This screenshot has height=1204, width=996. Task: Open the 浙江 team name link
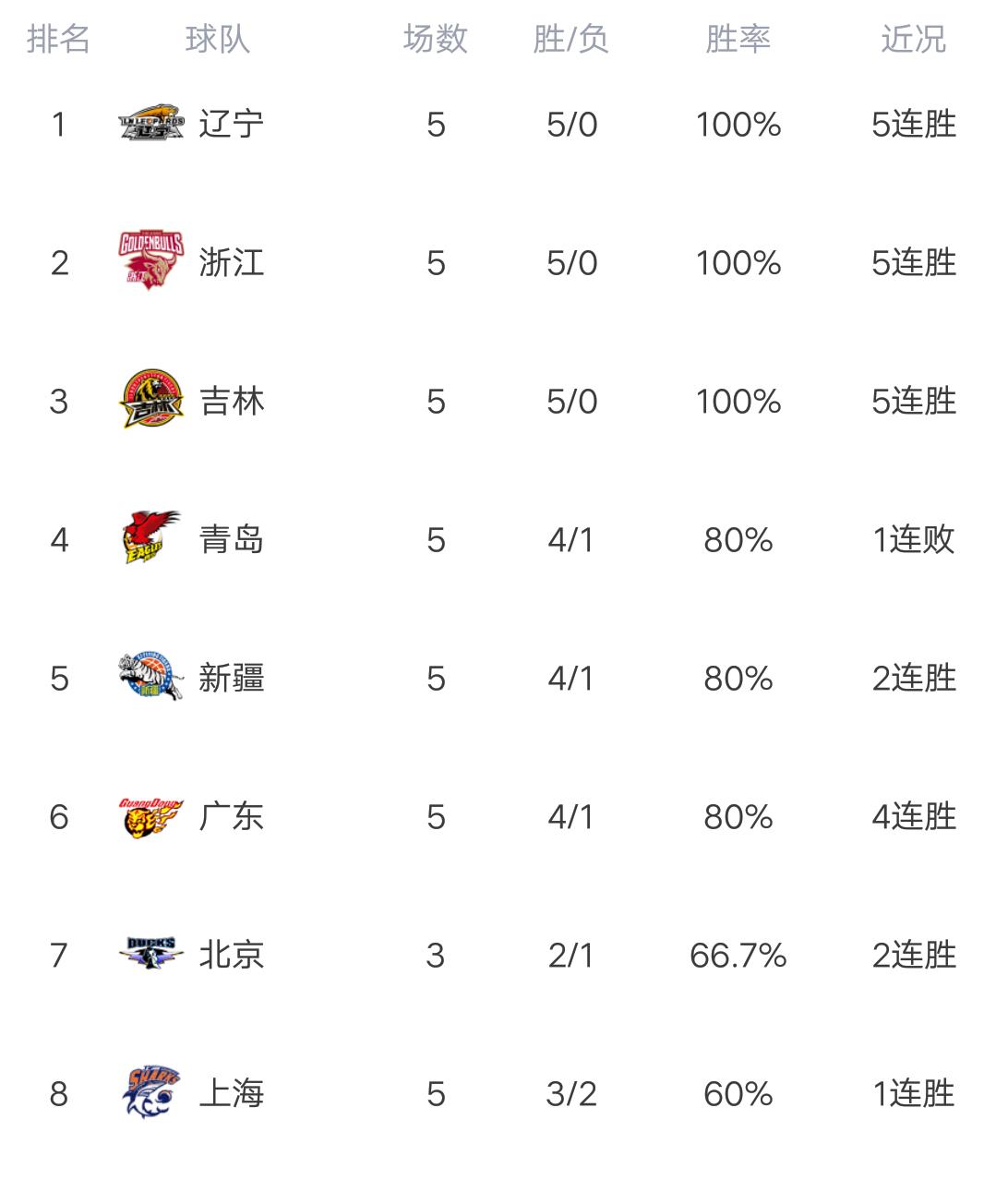point(232,262)
